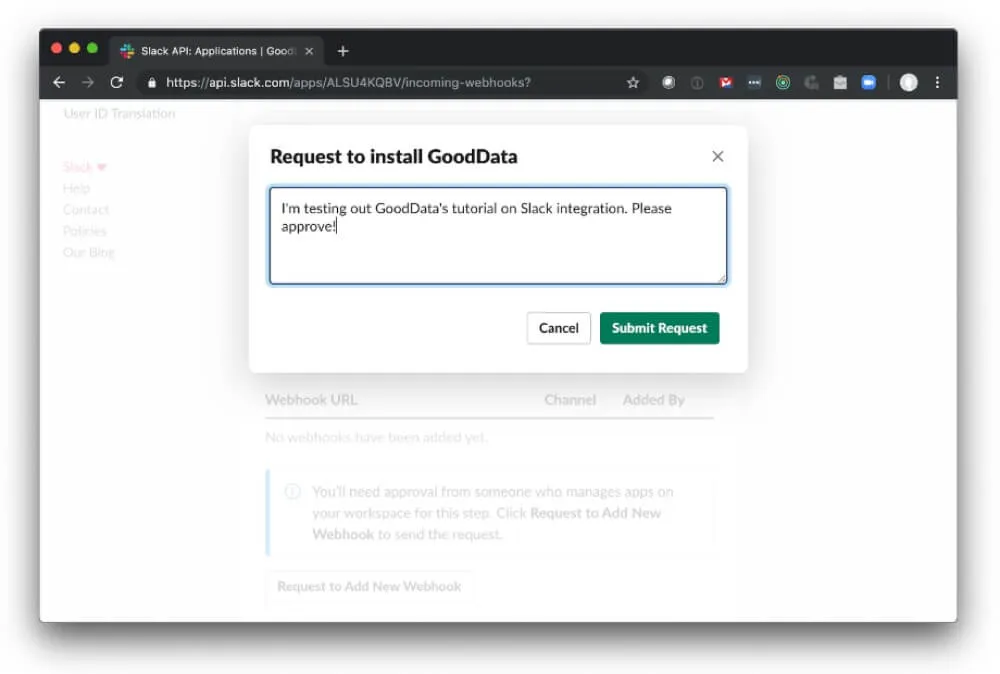This screenshot has width=1000, height=674.
Task: Open the Contact page link
Action: click(85, 210)
